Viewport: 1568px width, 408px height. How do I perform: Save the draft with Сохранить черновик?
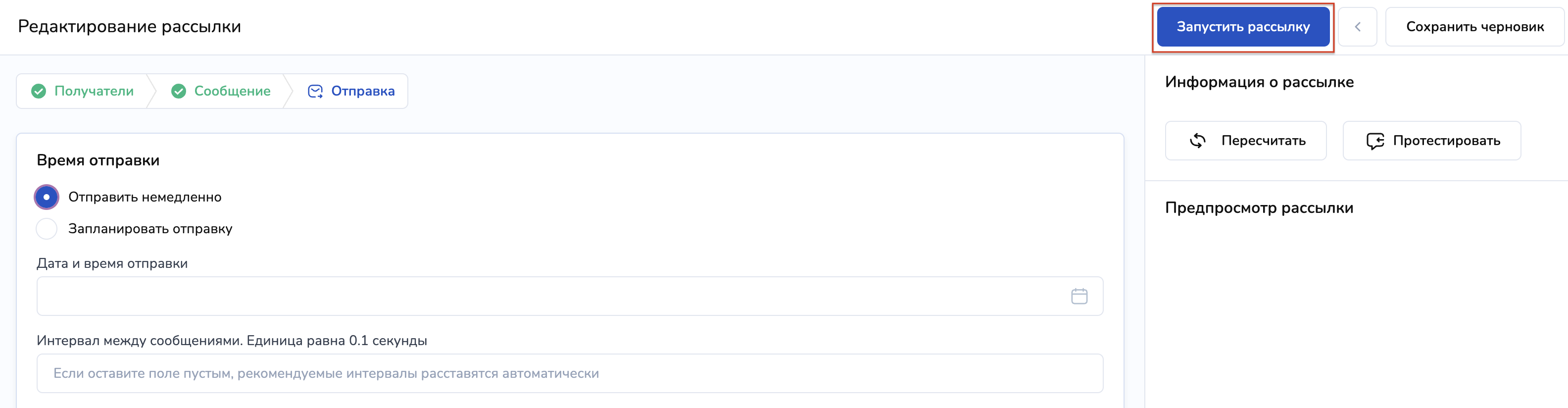1474,27
